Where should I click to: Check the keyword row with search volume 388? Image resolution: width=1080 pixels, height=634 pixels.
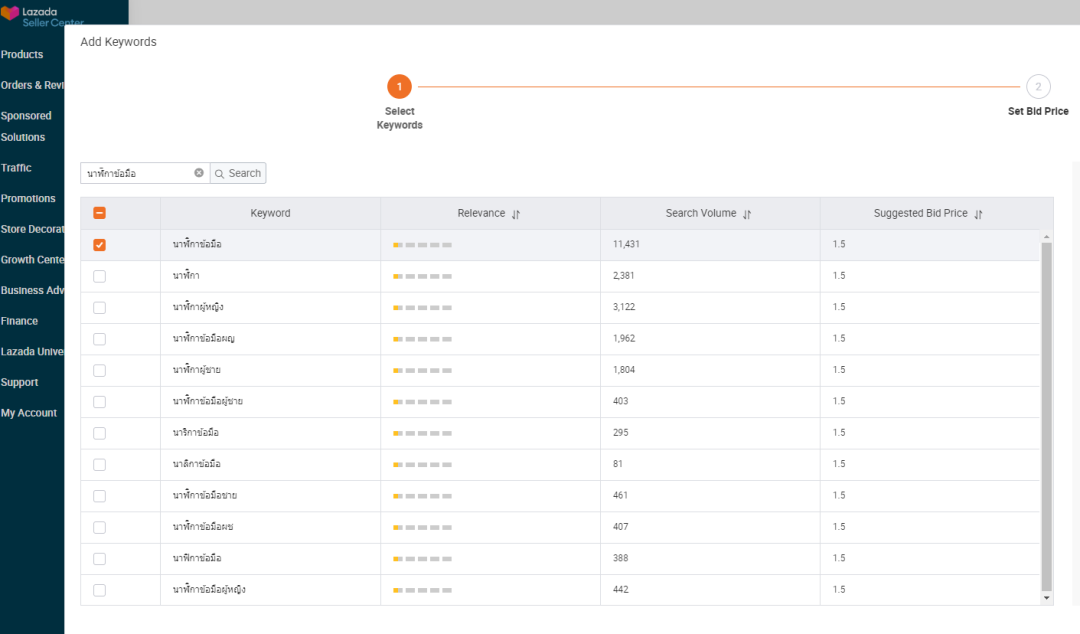[x=99, y=559]
